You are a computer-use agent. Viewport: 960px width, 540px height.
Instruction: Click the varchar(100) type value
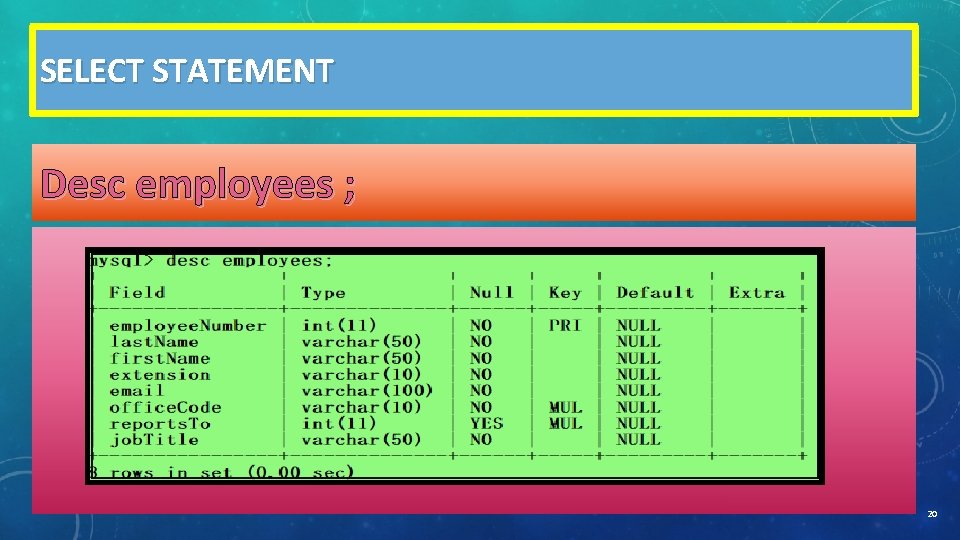[x=367, y=391]
